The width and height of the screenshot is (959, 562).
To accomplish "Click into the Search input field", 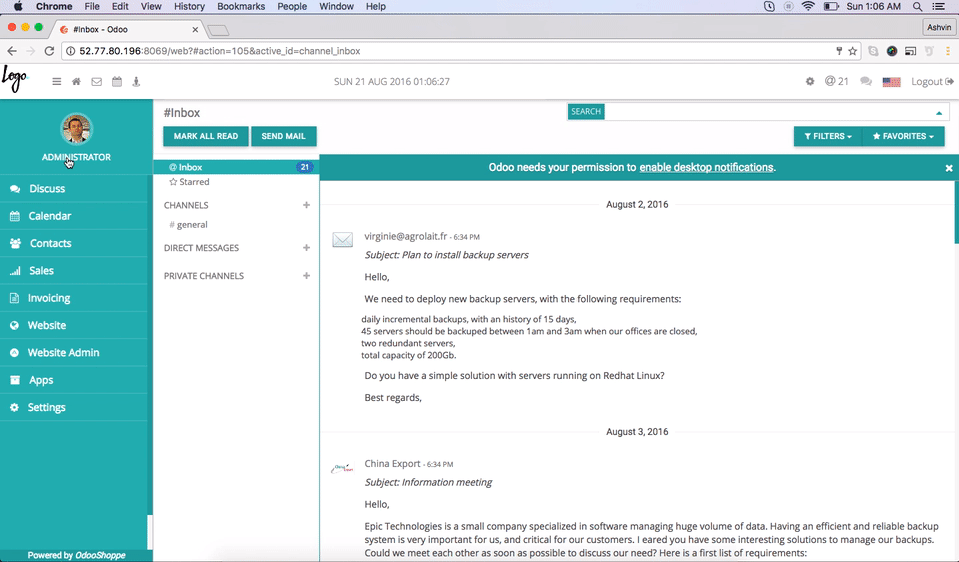I will pos(768,111).
